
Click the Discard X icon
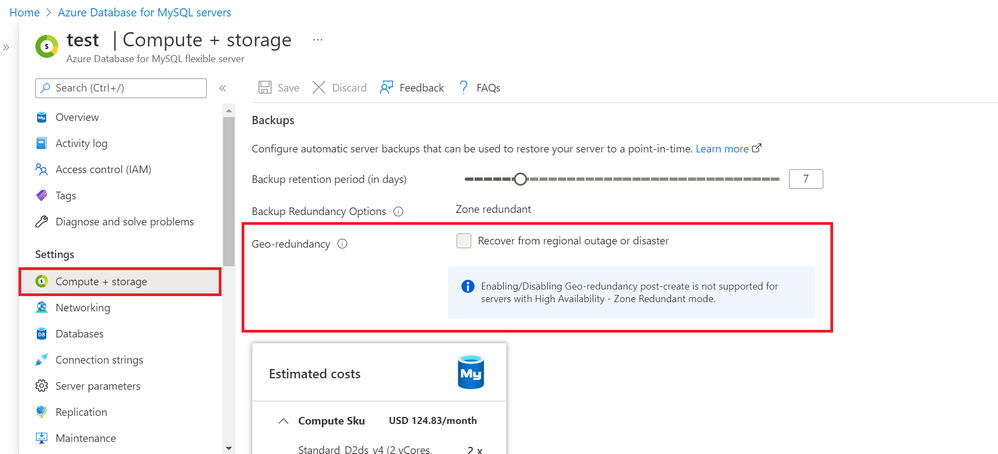click(319, 87)
